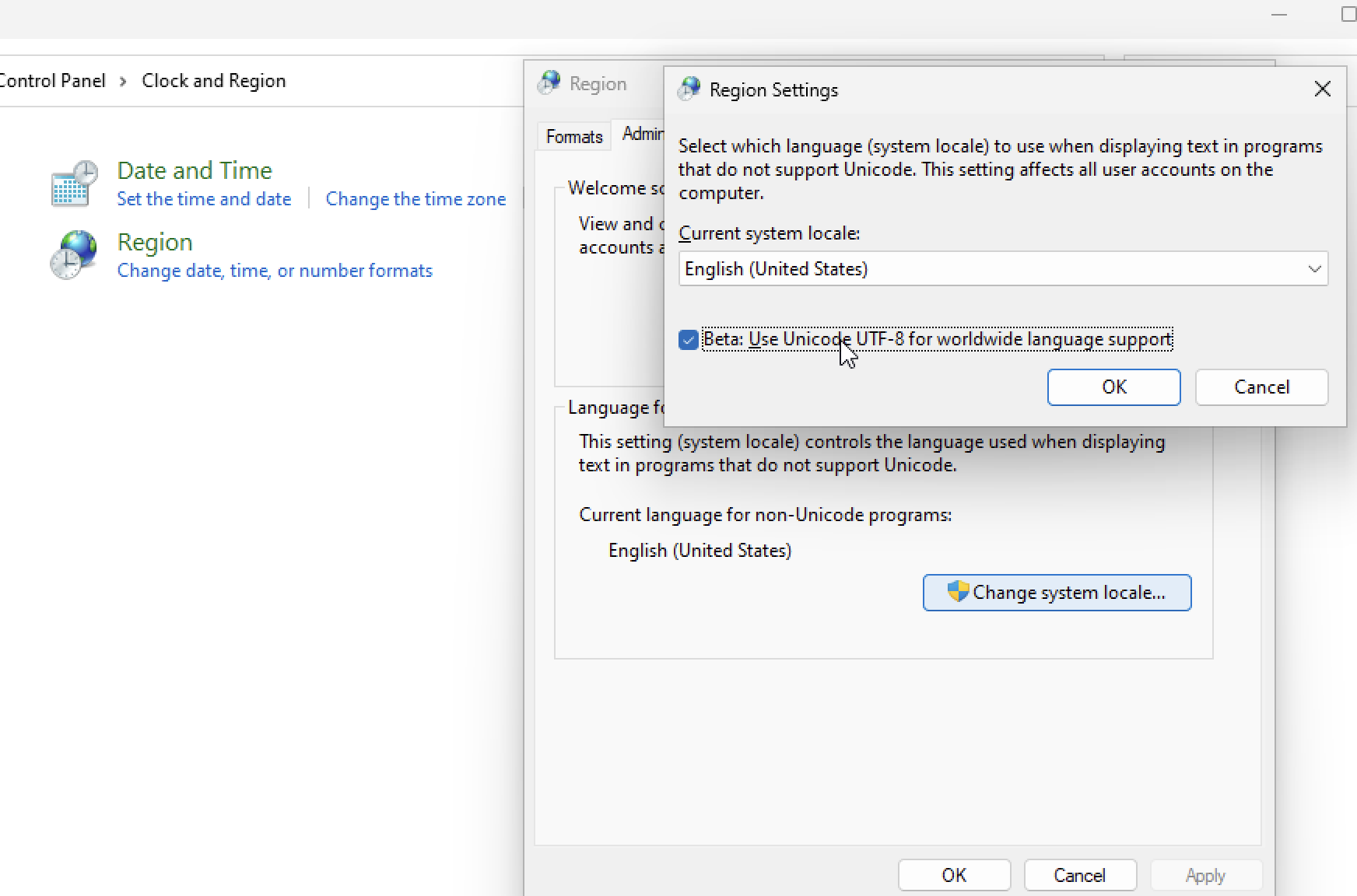Cancel the Region Settings dialog
Viewport: 1357px width, 896px height.
tap(1261, 387)
